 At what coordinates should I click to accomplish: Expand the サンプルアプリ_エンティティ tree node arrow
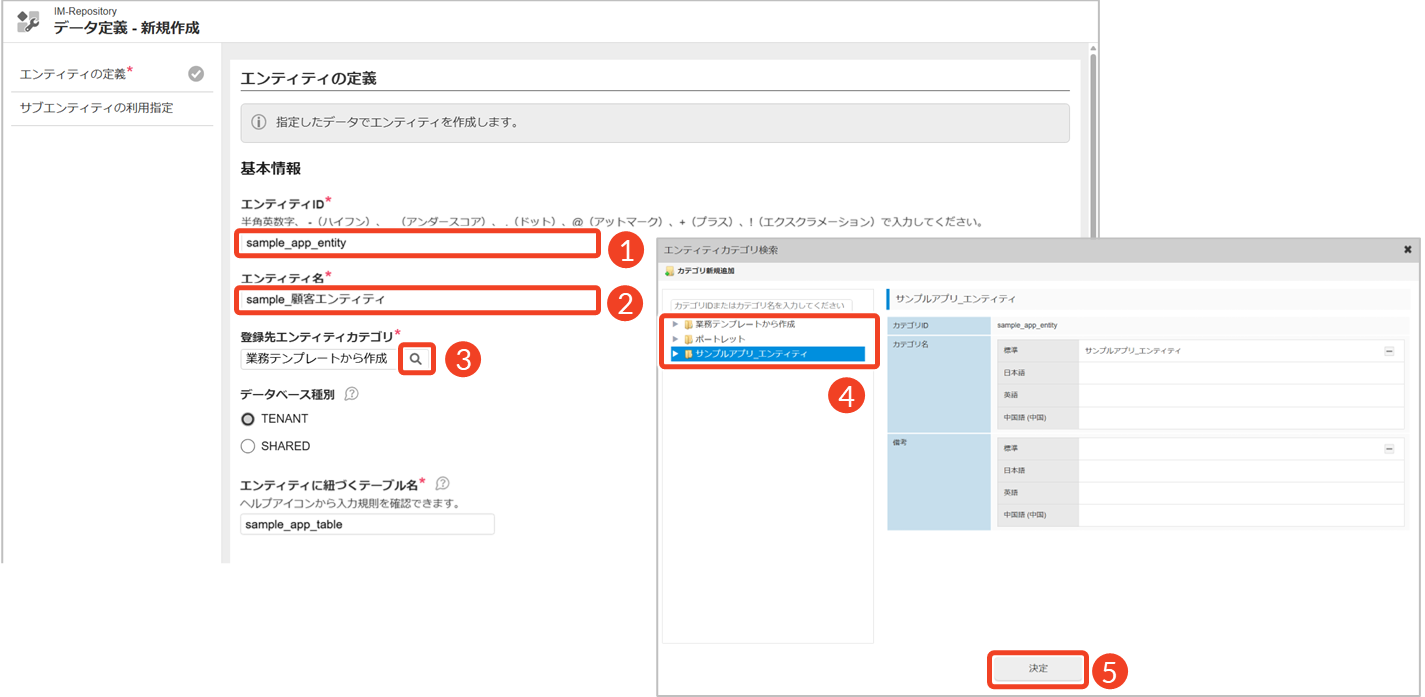(676, 354)
